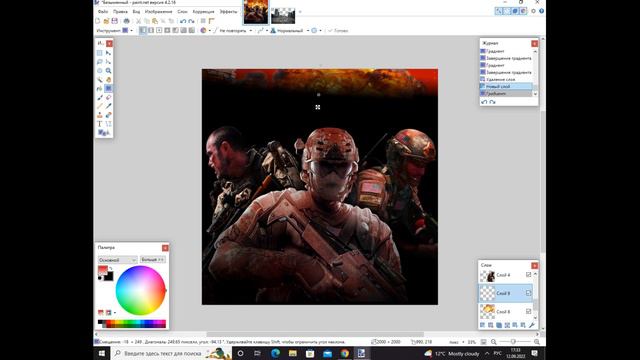Select the highlighted Gradient tool

[x=109, y=88]
